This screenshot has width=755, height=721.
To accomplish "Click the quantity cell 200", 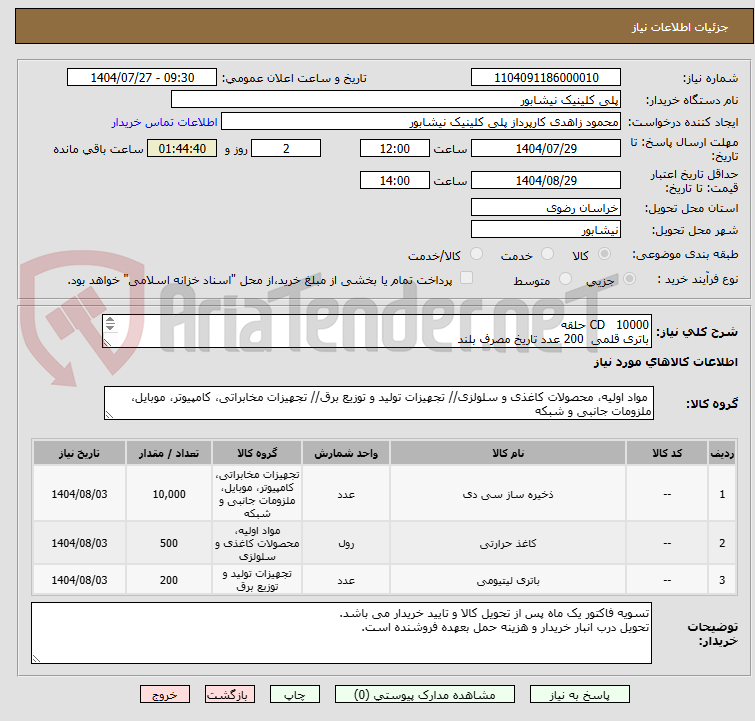I will tap(169, 580).
